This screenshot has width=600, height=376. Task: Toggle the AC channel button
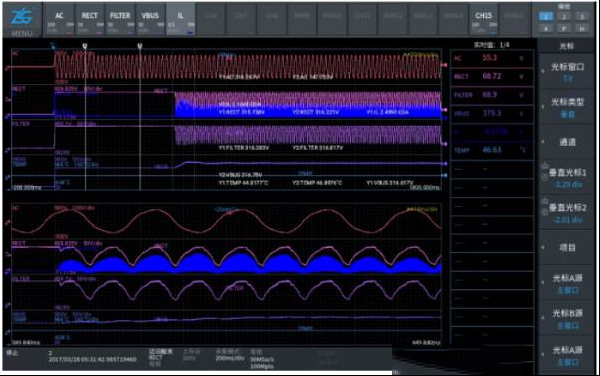click(x=59, y=20)
